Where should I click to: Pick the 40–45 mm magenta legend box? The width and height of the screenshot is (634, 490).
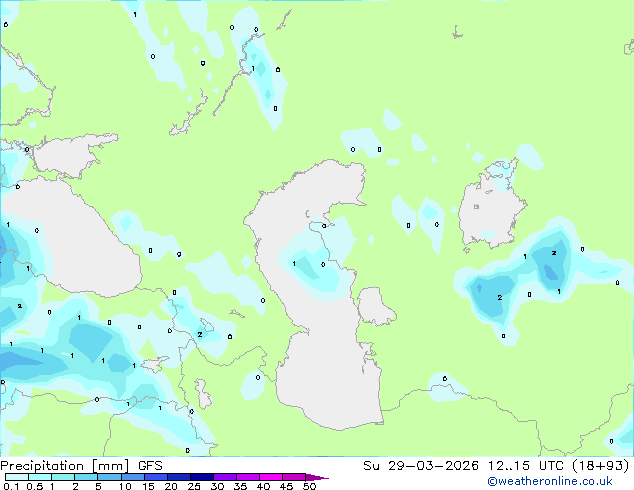pos(271,477)
